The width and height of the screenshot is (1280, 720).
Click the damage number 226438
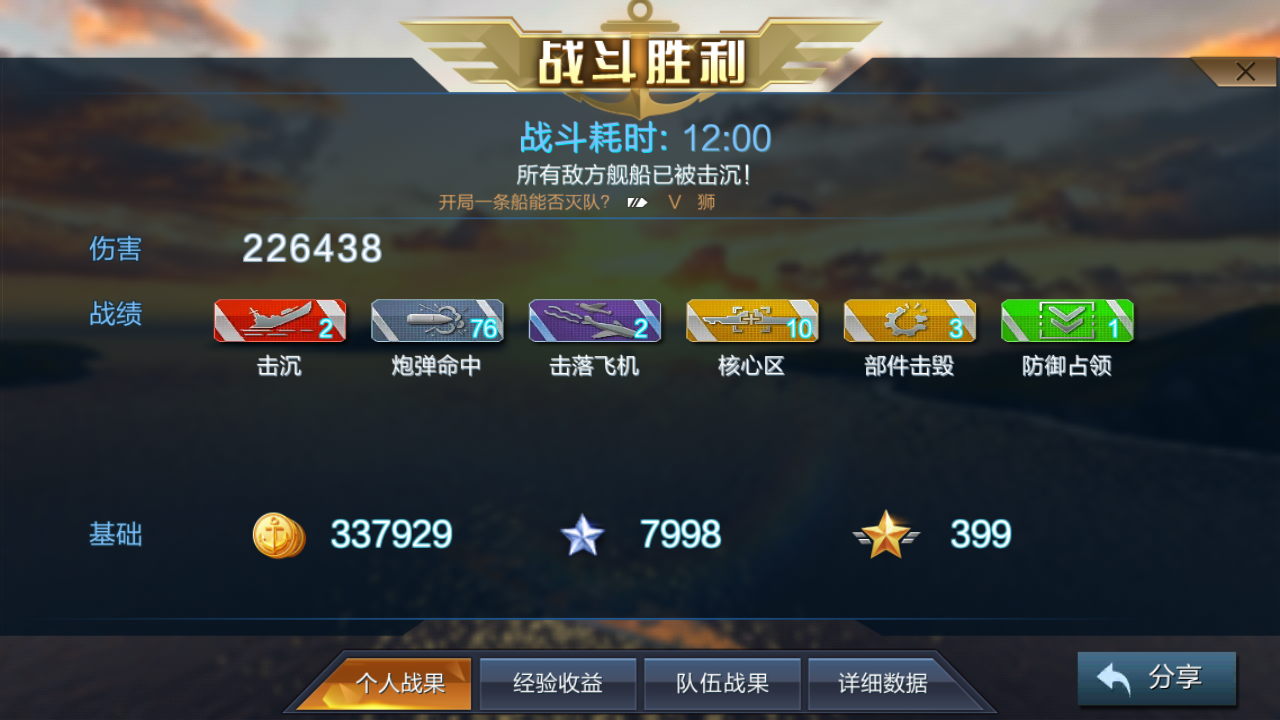(312, 248)
